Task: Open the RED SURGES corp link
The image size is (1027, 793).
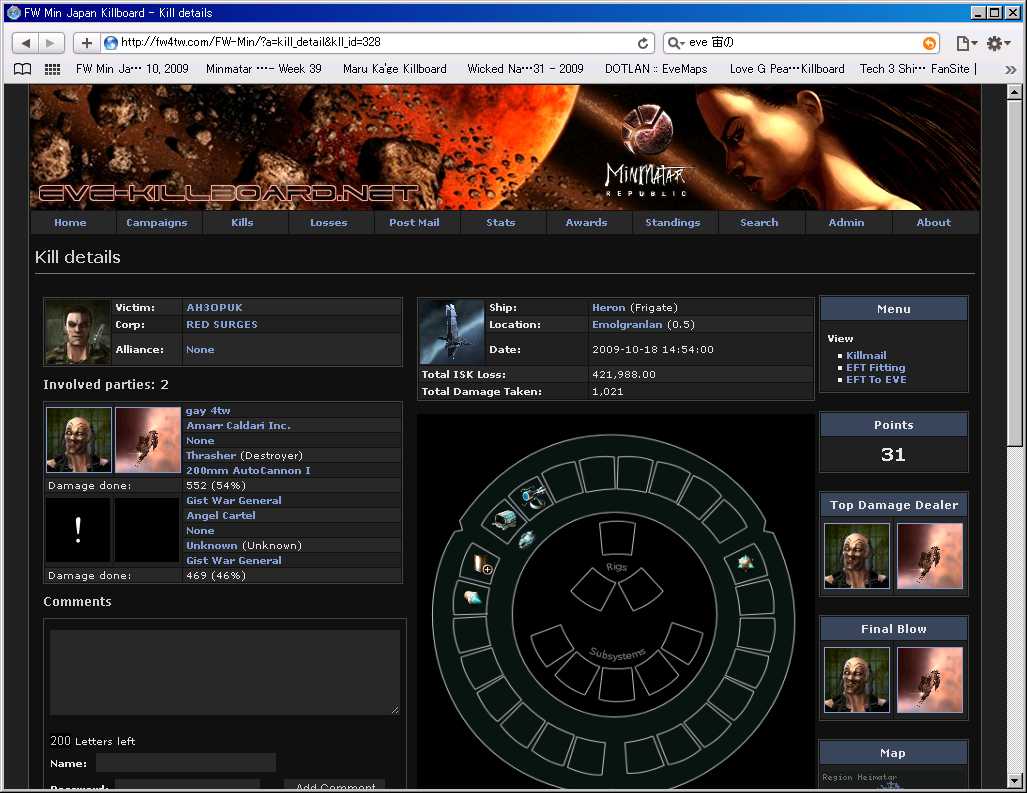Action: pyautogui.click(x=222, y=325)
